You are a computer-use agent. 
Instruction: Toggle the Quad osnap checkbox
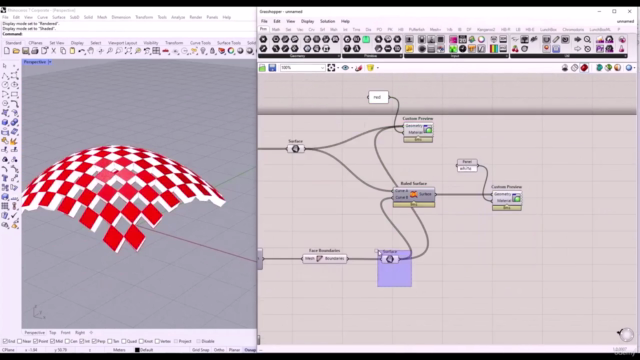point(124,341)
